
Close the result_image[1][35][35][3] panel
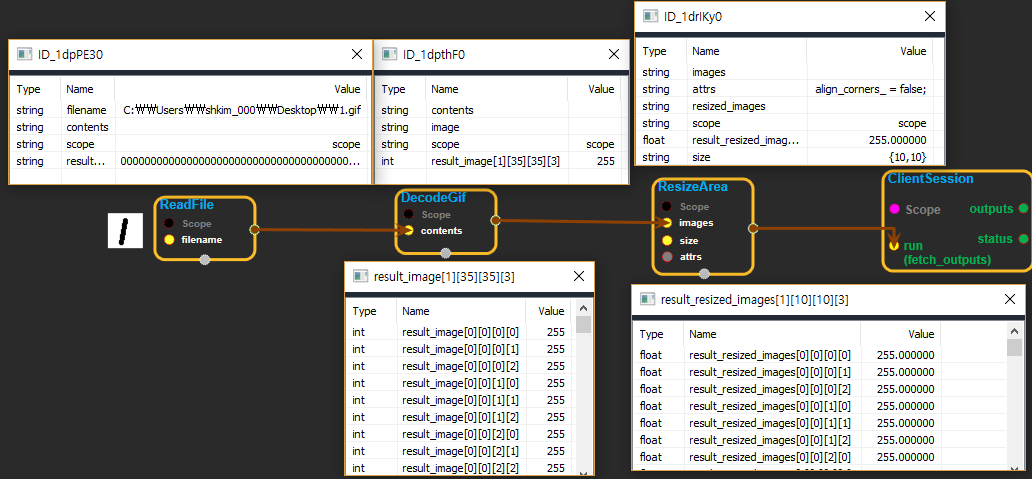(578, 277)
